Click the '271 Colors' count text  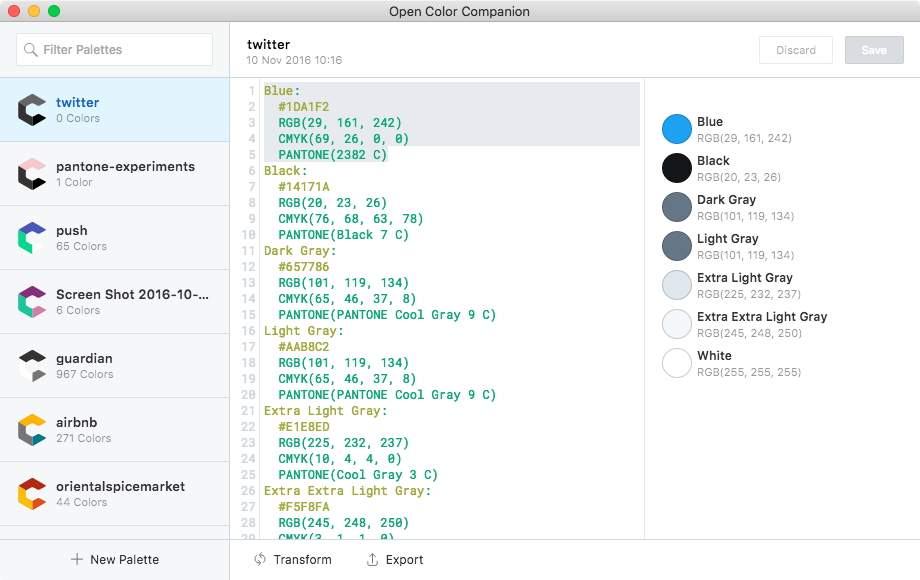click(83, 438)
